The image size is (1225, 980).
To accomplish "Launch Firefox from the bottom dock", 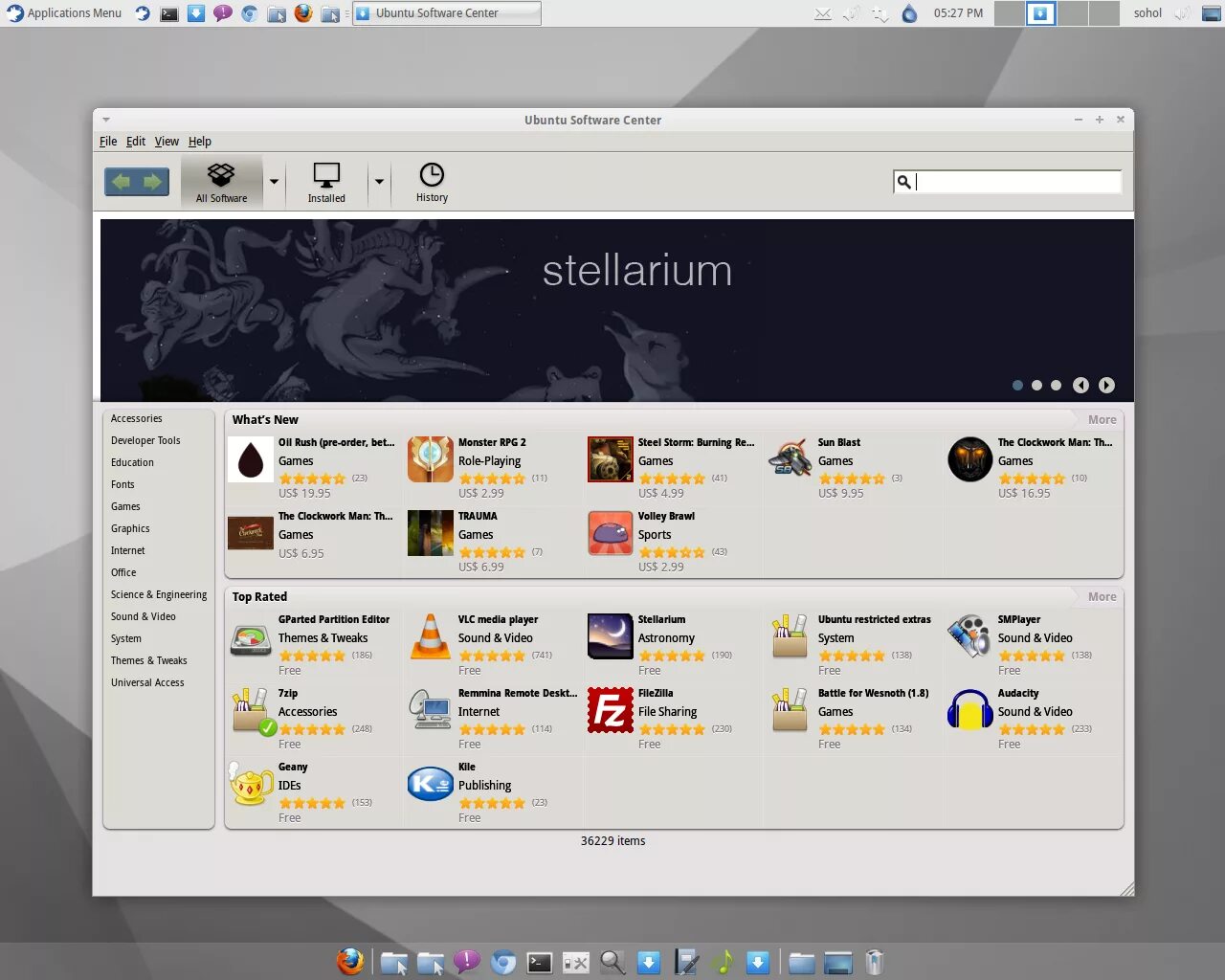I will pos(350,962).
